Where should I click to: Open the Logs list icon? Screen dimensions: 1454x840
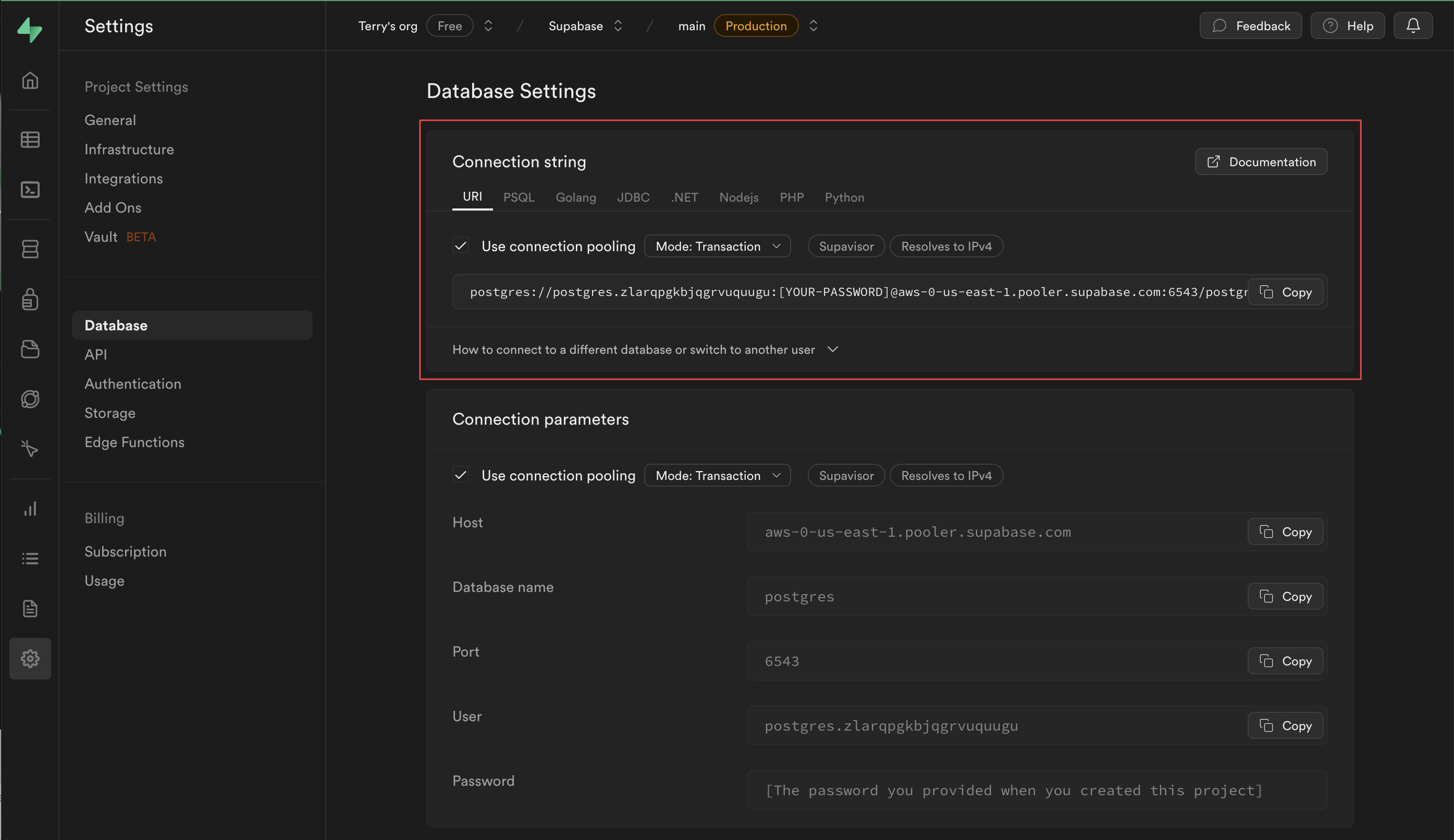click(30, 559)
